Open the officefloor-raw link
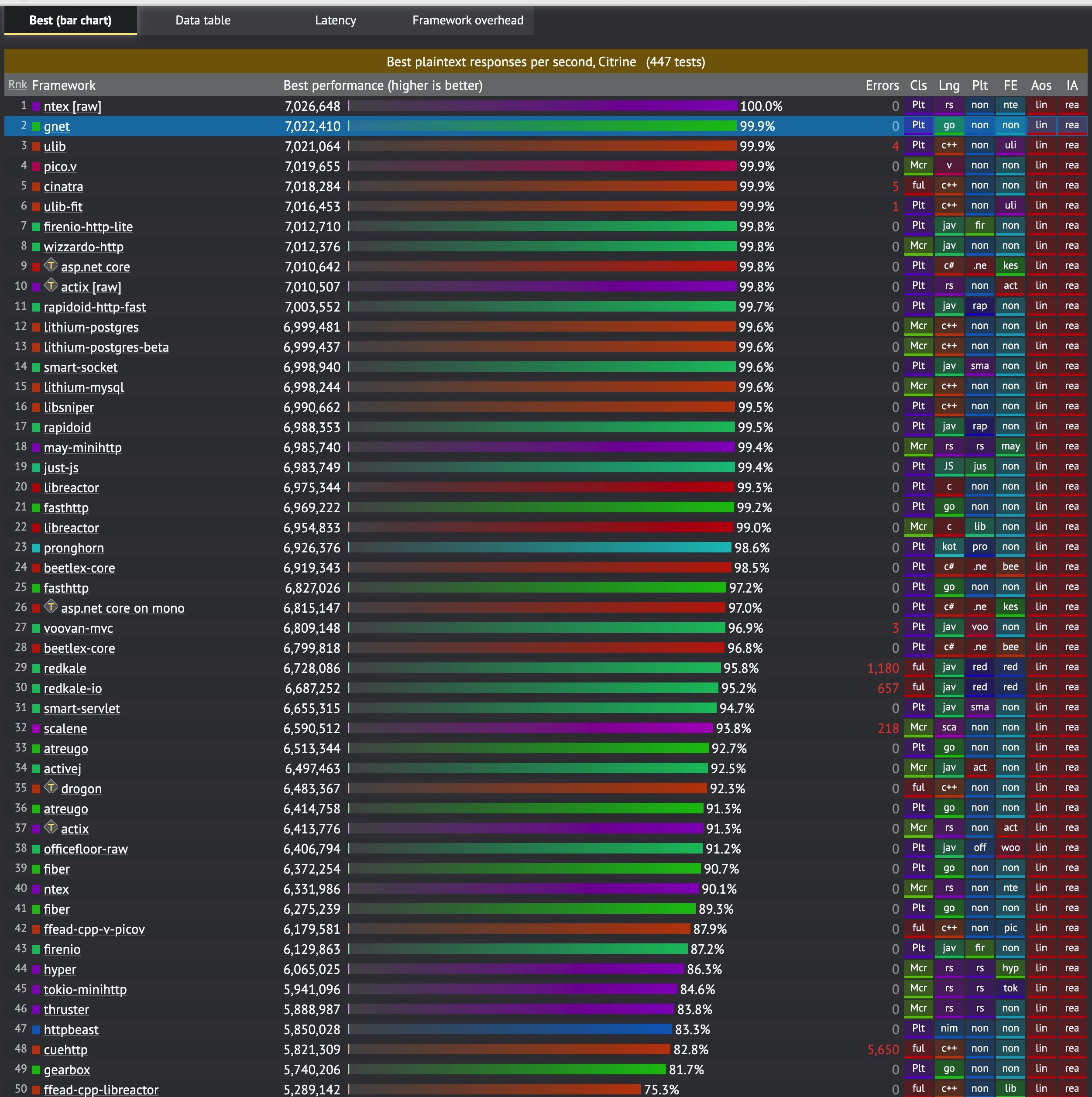Viewport: 1092px width, 1097px height. pos(86,849)
